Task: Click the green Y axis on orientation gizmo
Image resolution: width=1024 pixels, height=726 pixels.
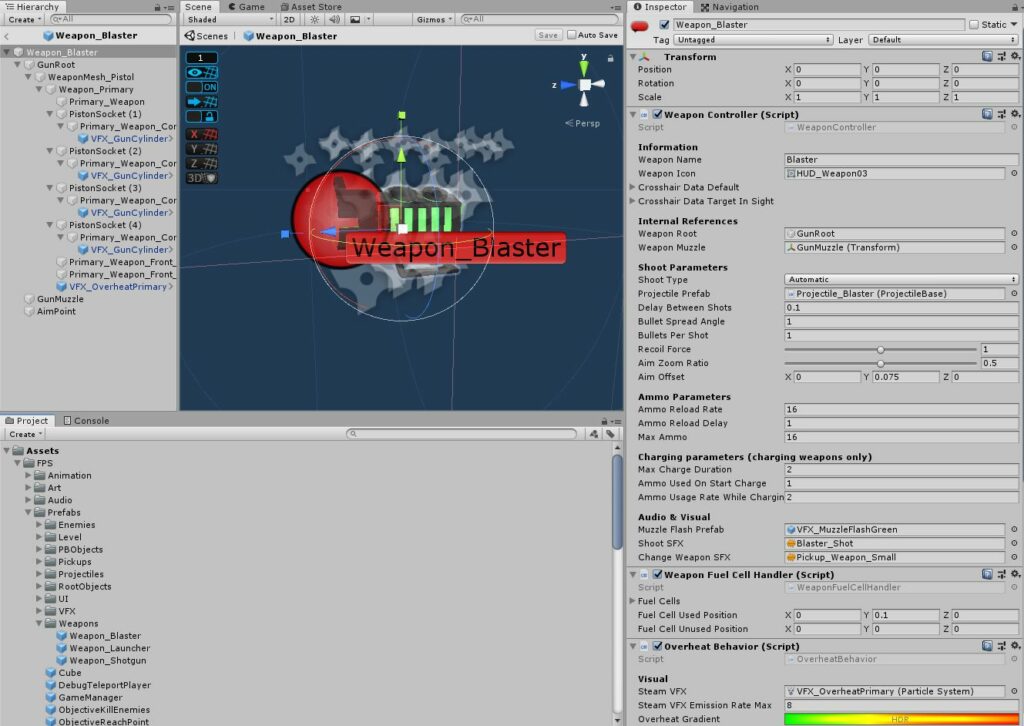Action: pos(584,67)
